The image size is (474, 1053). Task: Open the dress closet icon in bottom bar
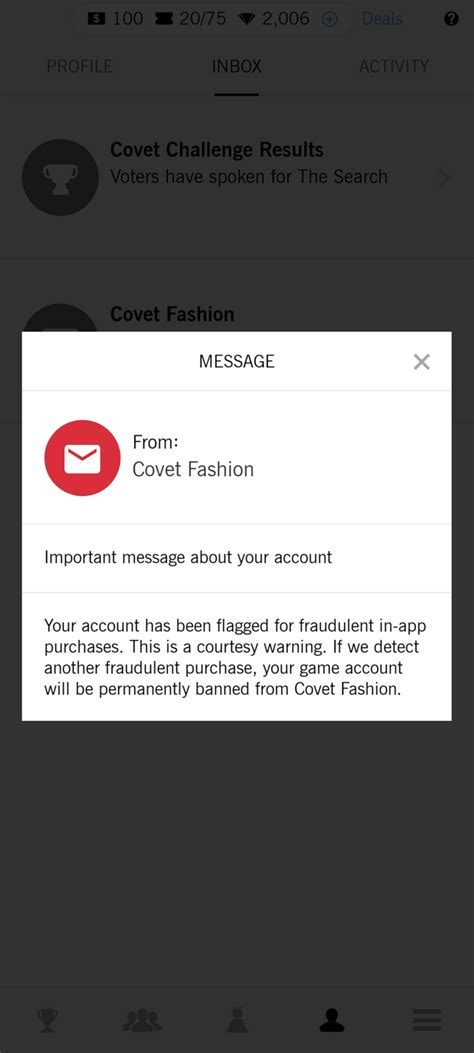(x=237, y=1019)
